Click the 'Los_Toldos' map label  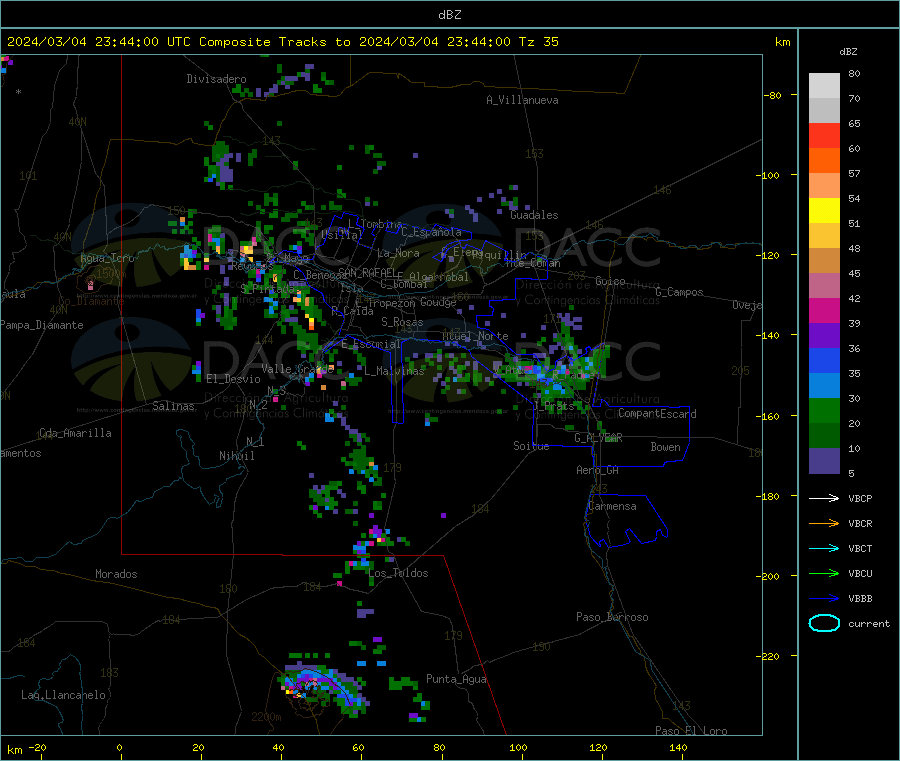pyautogui.click(x=398, y=573)
